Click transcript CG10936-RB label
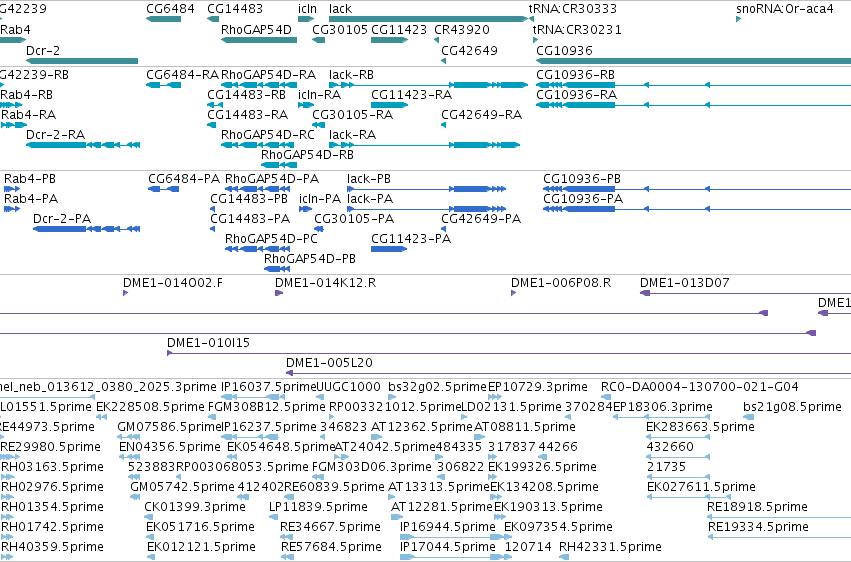The image size is (851, 562). pyautogui.click(x=575, y=75)
